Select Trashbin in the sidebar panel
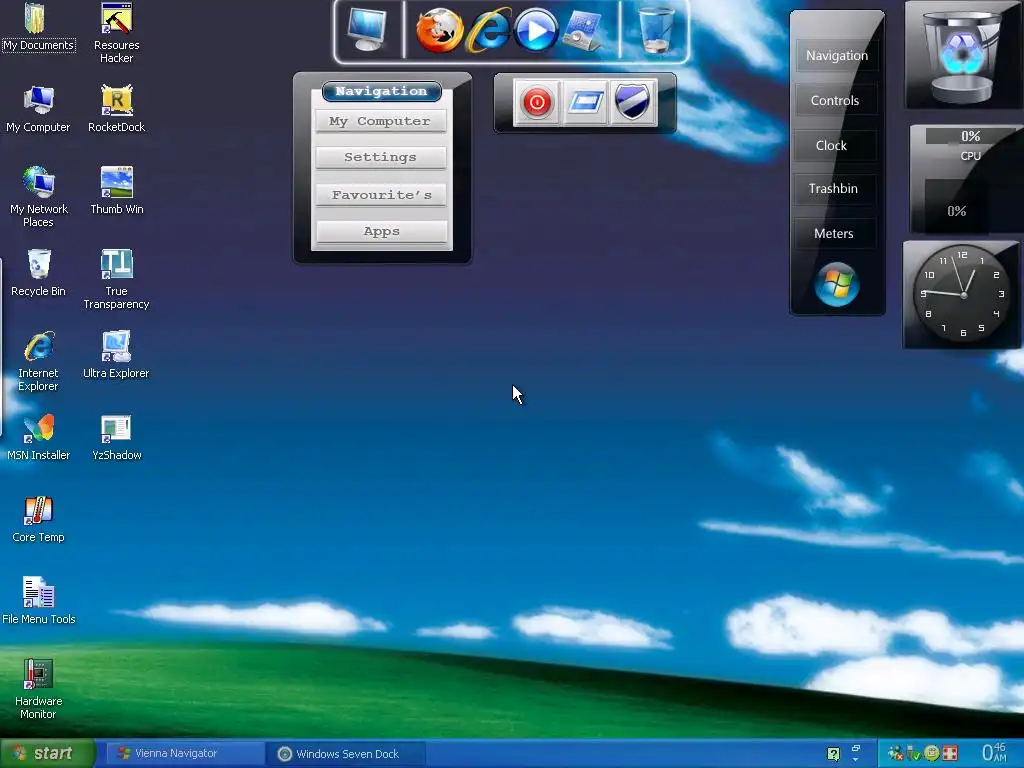The height and width of the screenshot is (768, 1024). point(833,189)
